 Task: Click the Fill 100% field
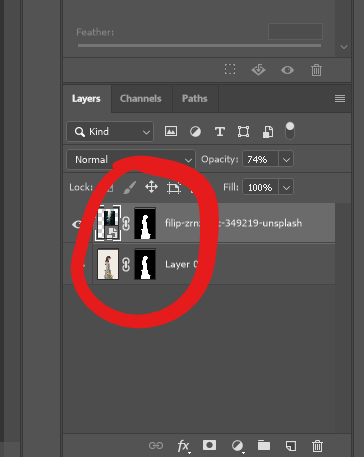[x=260, y=187]
